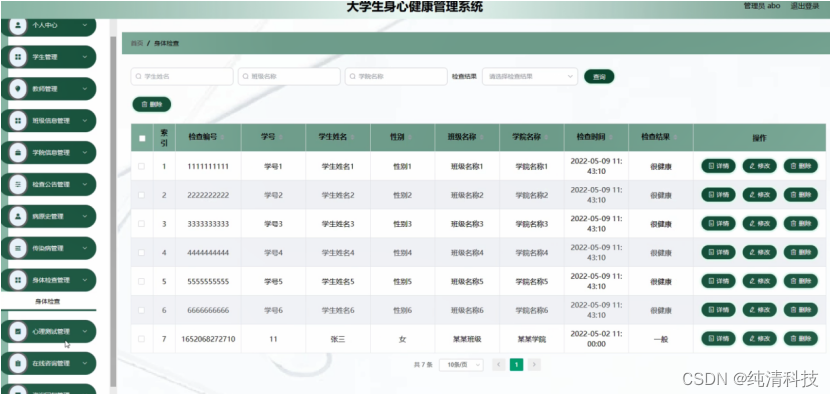Click the grid icon beside 班级信息管理
Screen dimensions: 834x397
click(x=18, y=121)
